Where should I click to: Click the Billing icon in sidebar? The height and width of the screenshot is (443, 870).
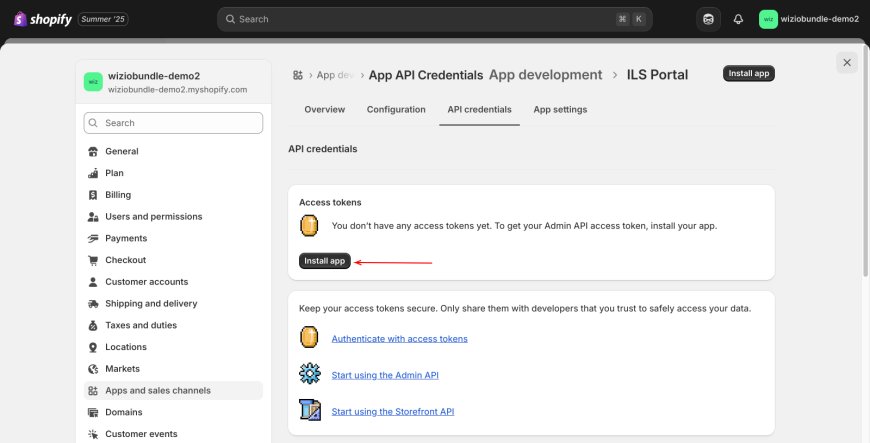click(93, 195)
